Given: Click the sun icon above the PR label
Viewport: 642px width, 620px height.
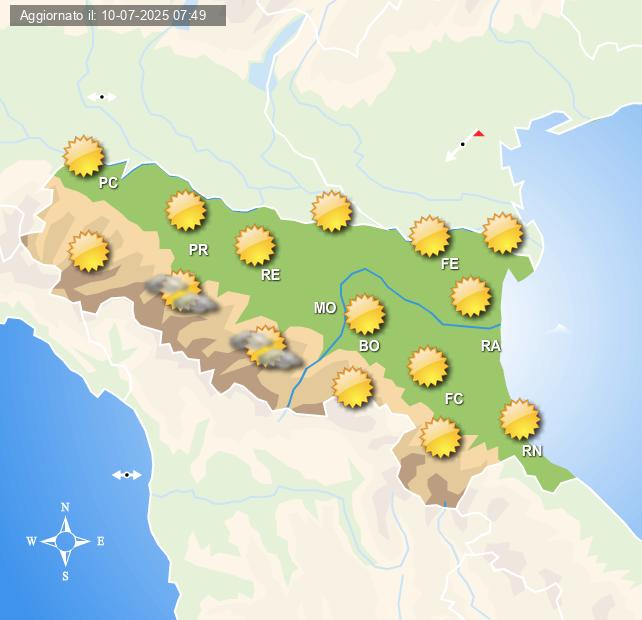Looking at the screenshot, I should click(186, 211).
